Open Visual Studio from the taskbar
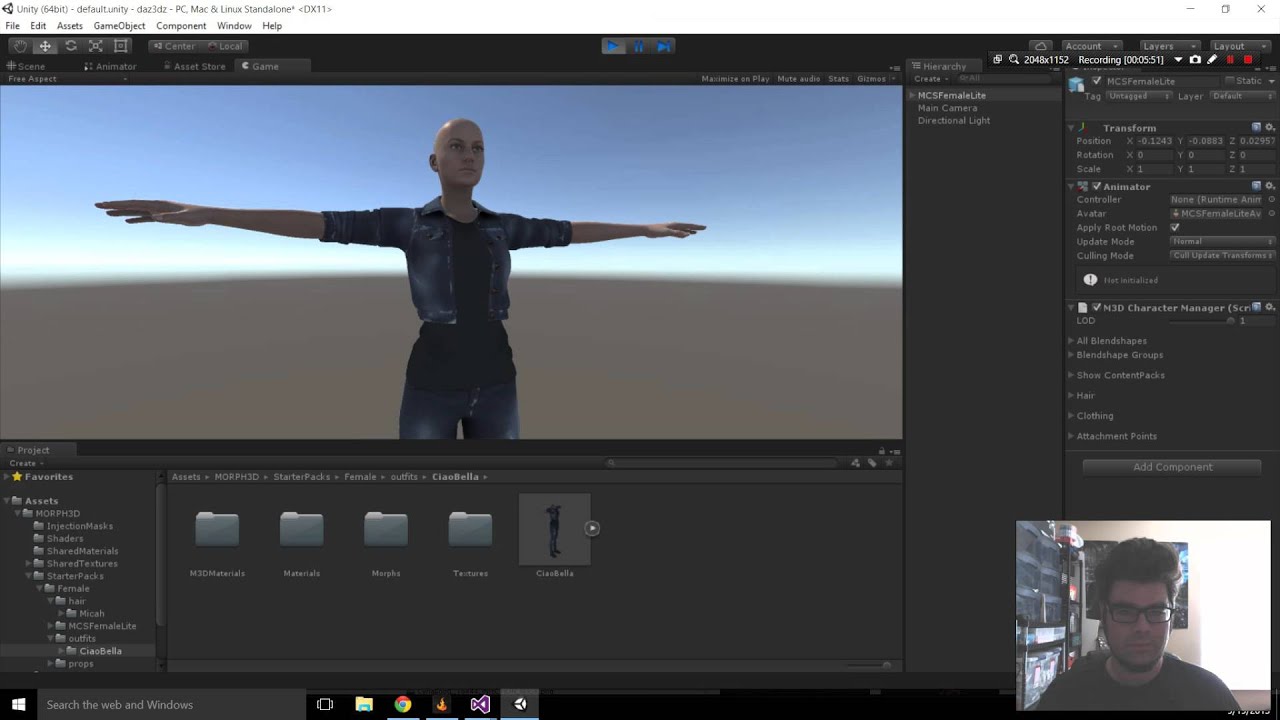This screenshot has width=1280, height=720. click(480, 704)
